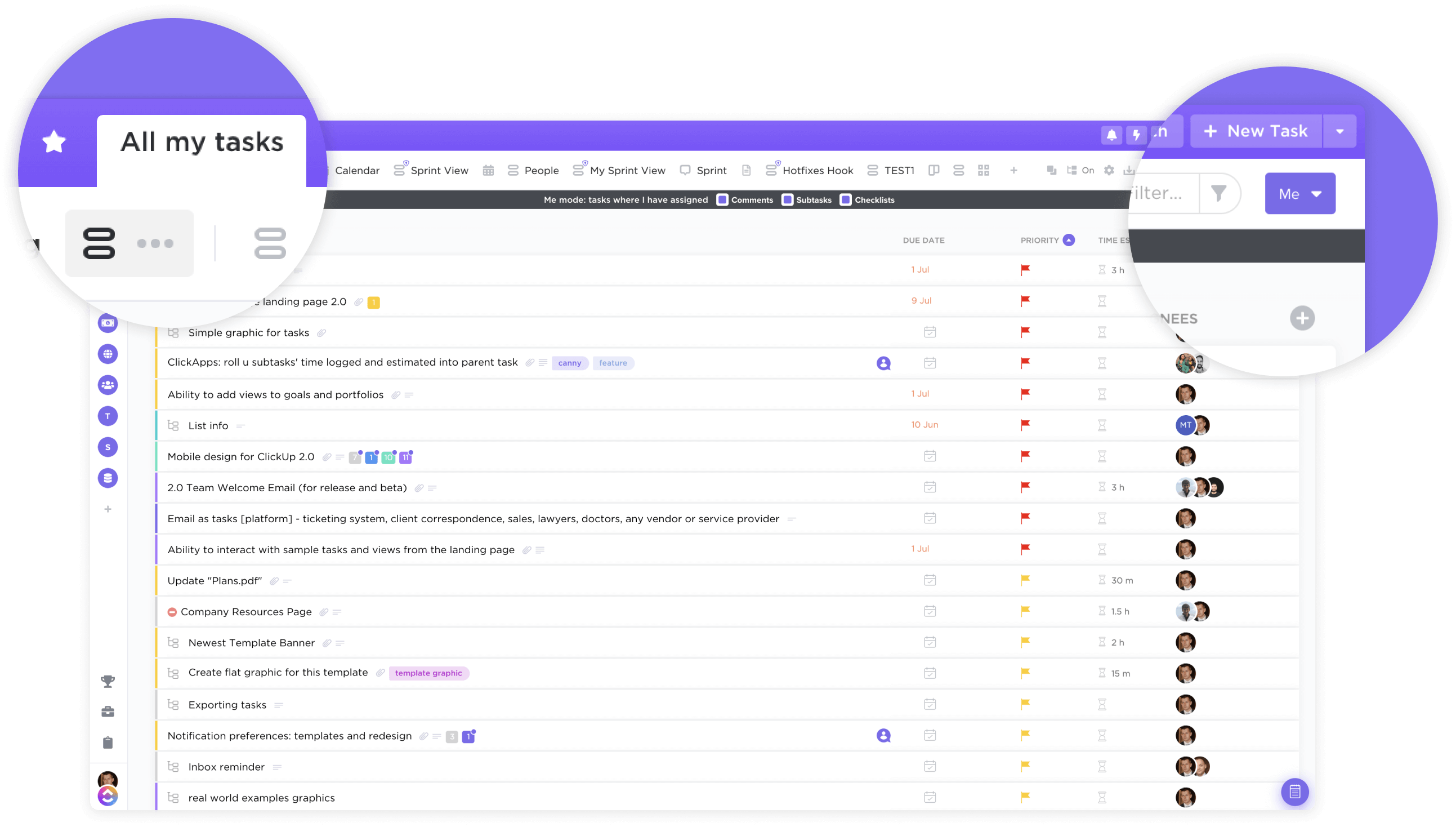The height and width of the screenshot is (827, 1456).
Task: Open the Hotfixes Hook tab
Action: (817, 169)
